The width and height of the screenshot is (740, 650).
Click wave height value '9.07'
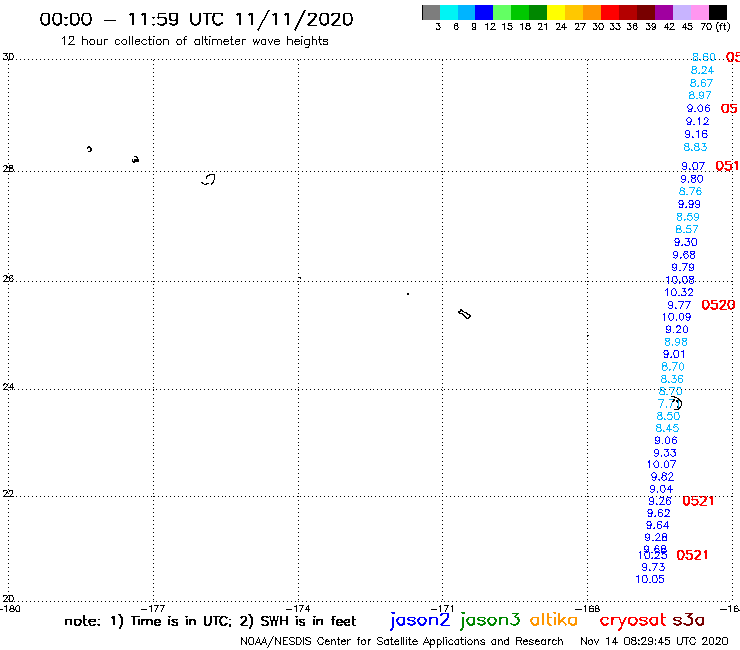pos(693,166)
